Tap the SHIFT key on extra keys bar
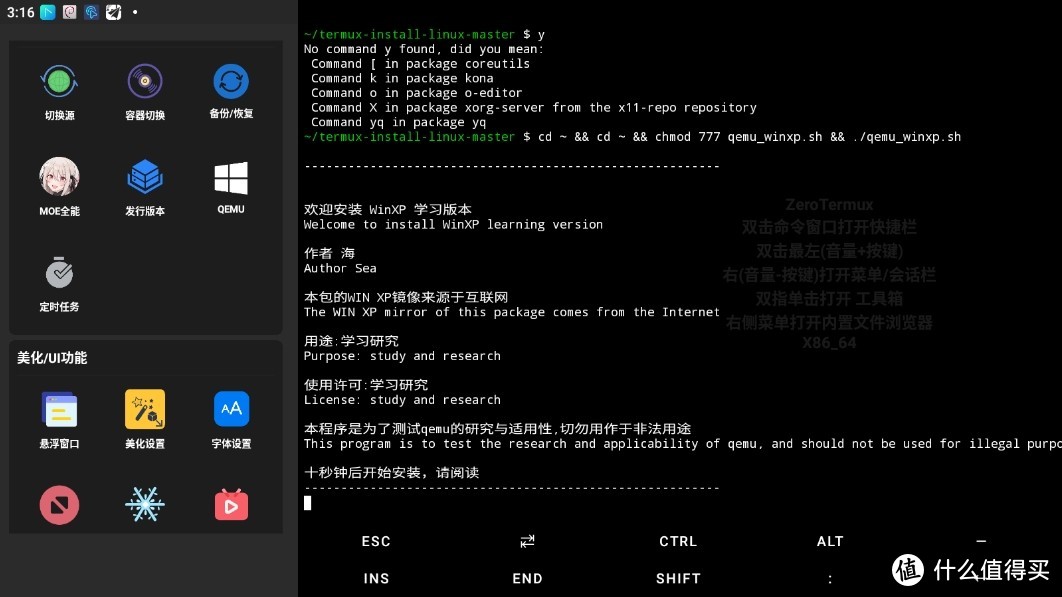 click(x=678, y=579)
